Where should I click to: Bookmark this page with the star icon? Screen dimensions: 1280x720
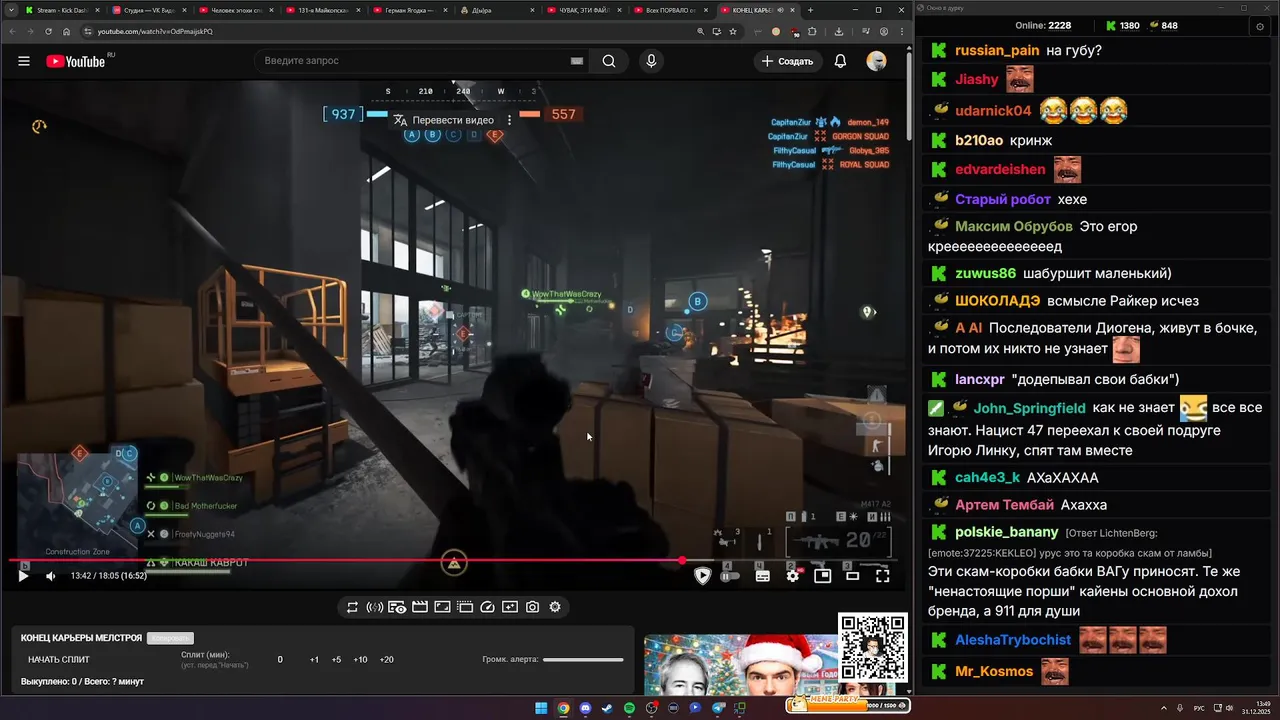733,31
